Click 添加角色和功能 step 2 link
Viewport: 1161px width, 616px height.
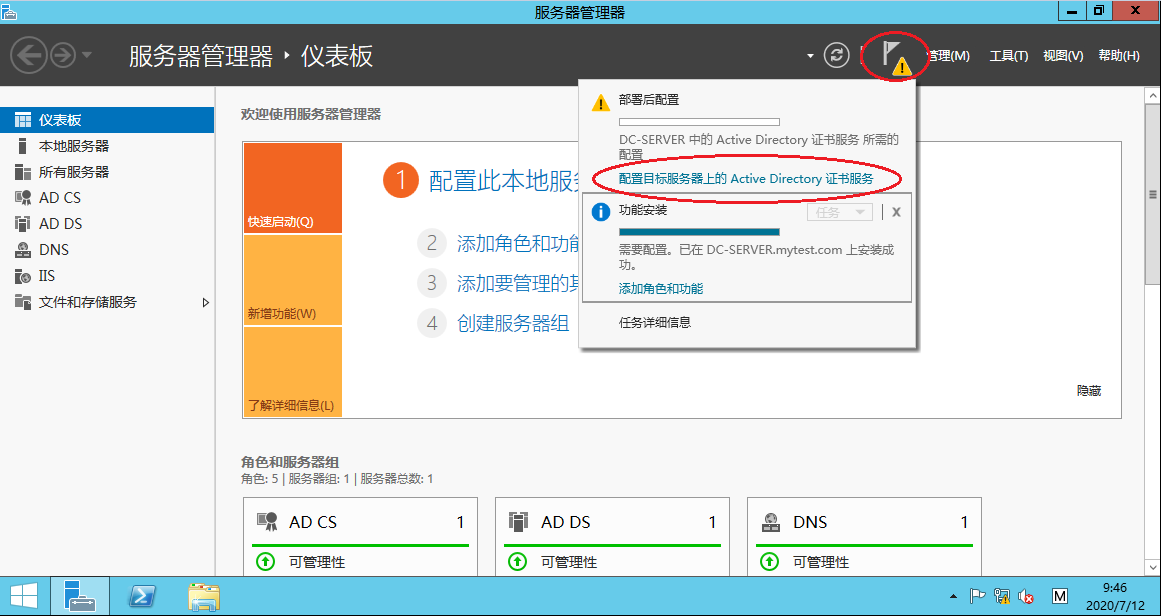pyautogui.click(x=518, y=244)
